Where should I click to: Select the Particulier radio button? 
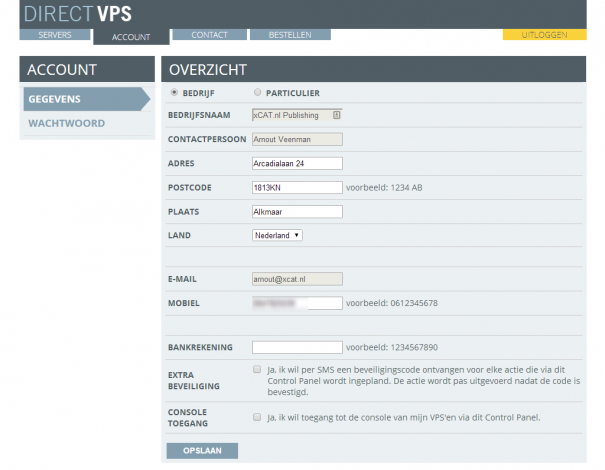(x=258, y=93)
